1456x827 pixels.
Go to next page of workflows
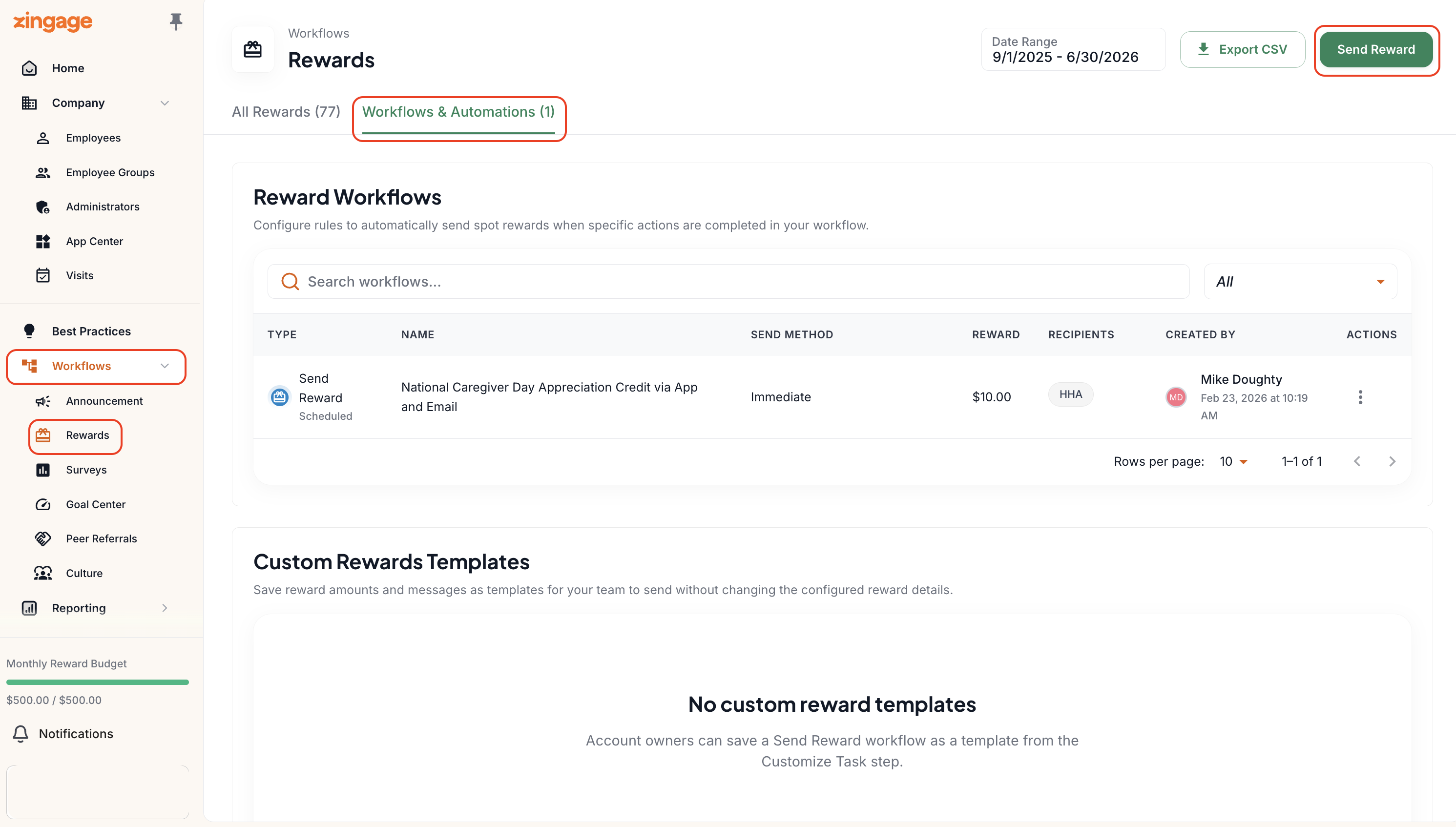tap(1393, 462)
